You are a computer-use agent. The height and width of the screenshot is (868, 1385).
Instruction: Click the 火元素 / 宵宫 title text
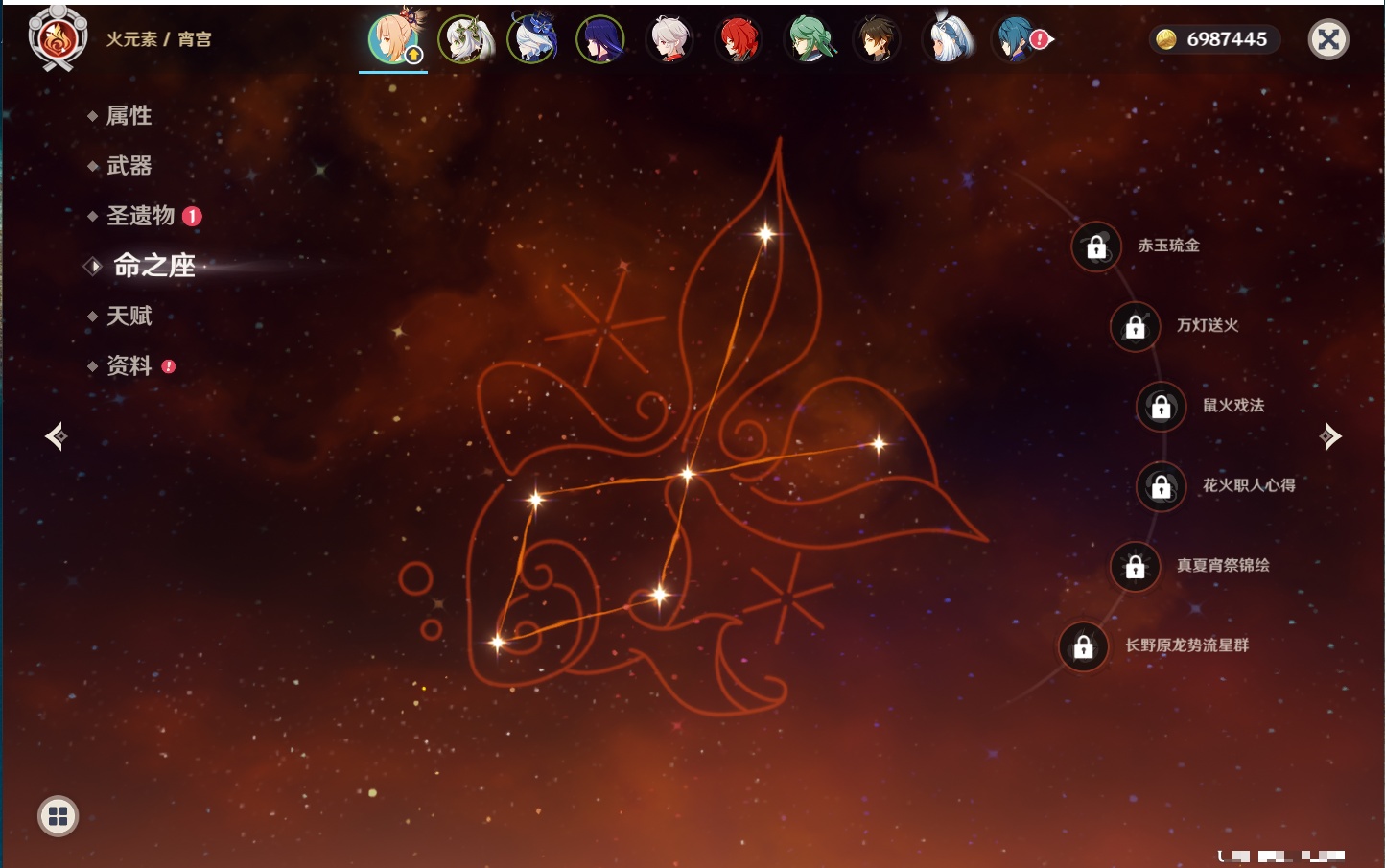158,39
